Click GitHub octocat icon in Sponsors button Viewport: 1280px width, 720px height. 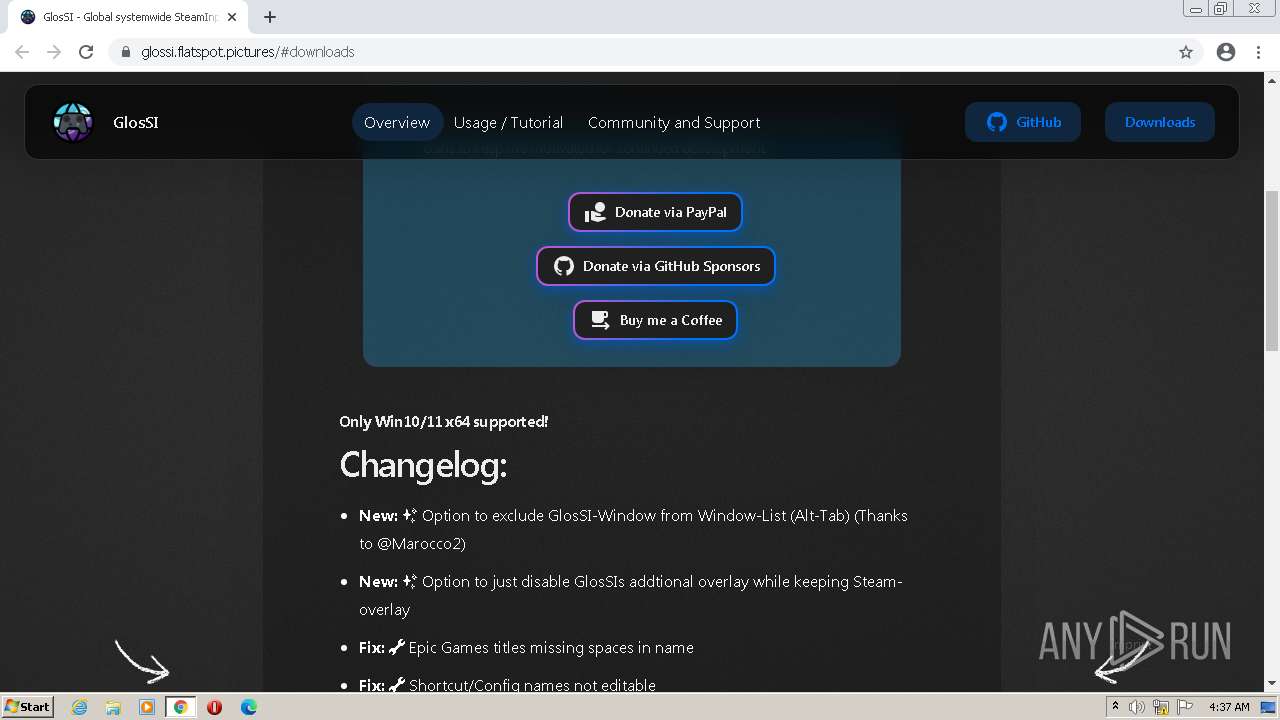(x=564, y=266)
